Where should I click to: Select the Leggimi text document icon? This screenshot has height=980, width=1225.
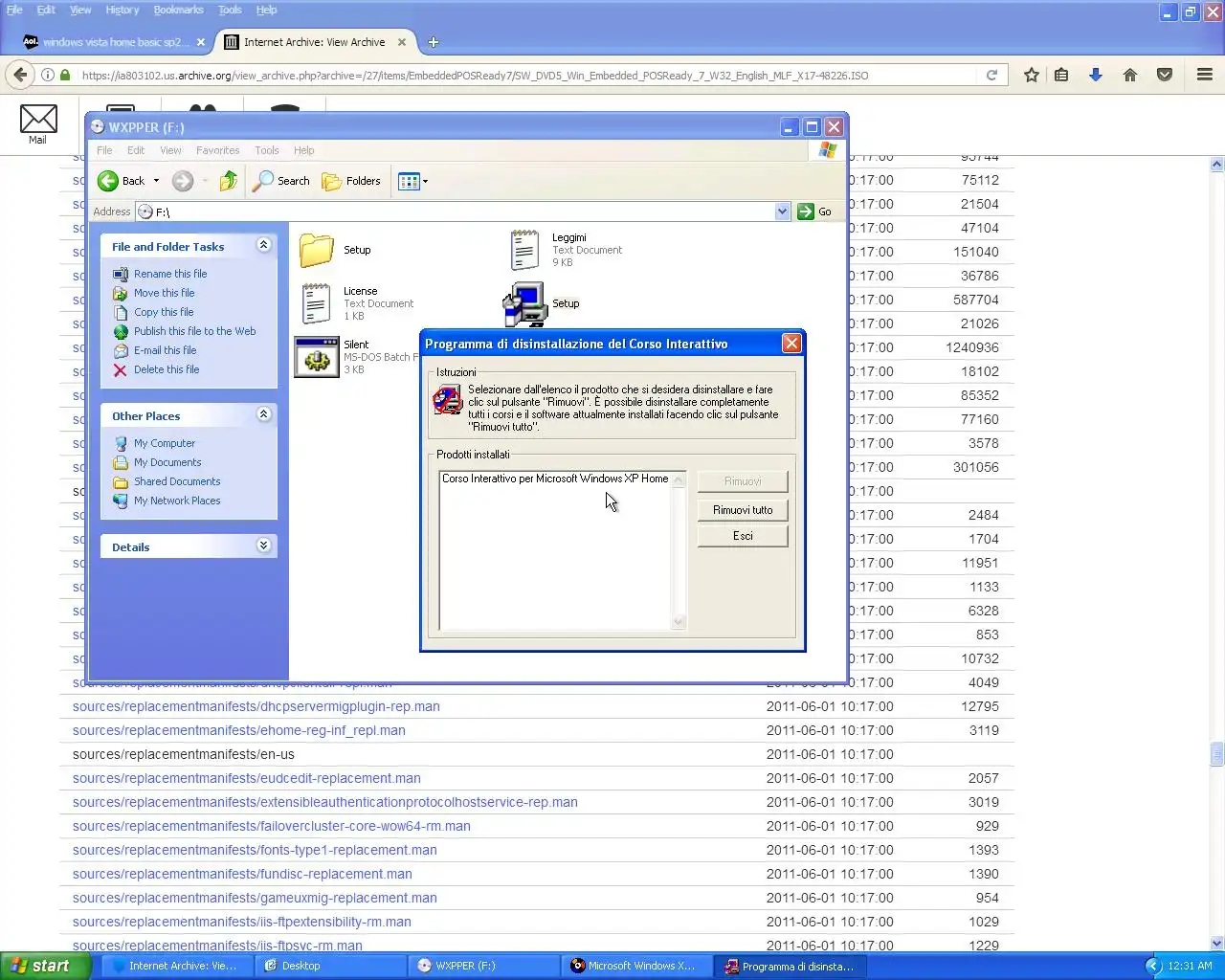[524, 250]
